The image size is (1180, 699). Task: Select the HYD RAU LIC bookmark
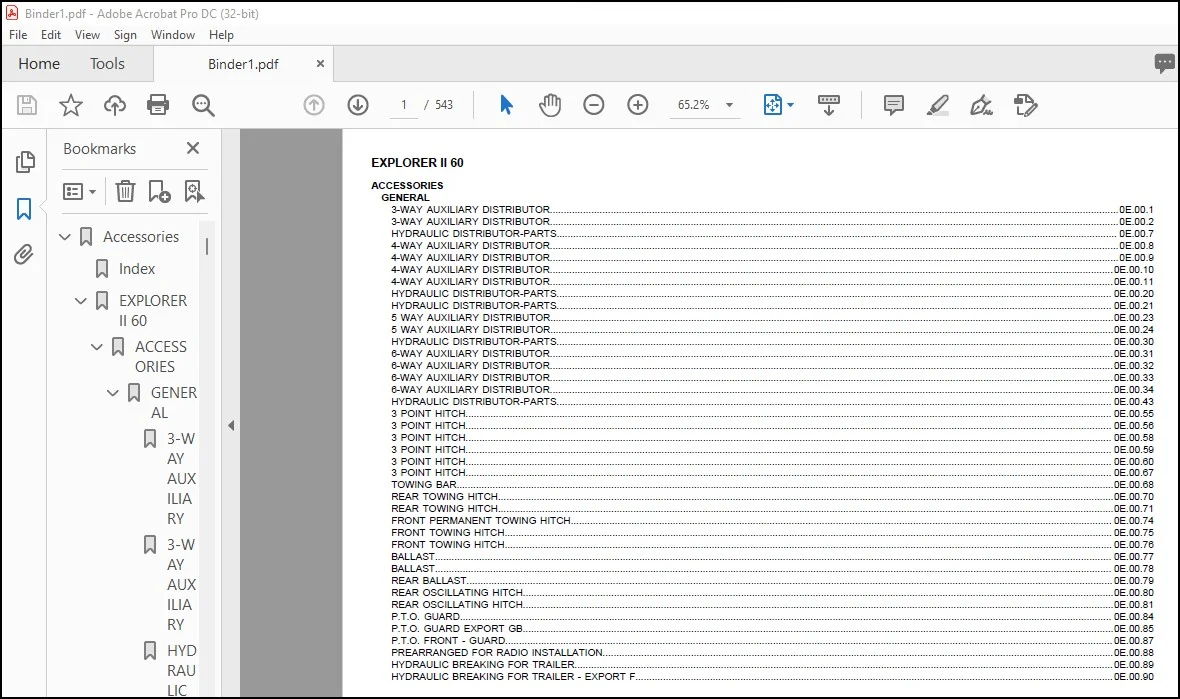pos(181,670)
